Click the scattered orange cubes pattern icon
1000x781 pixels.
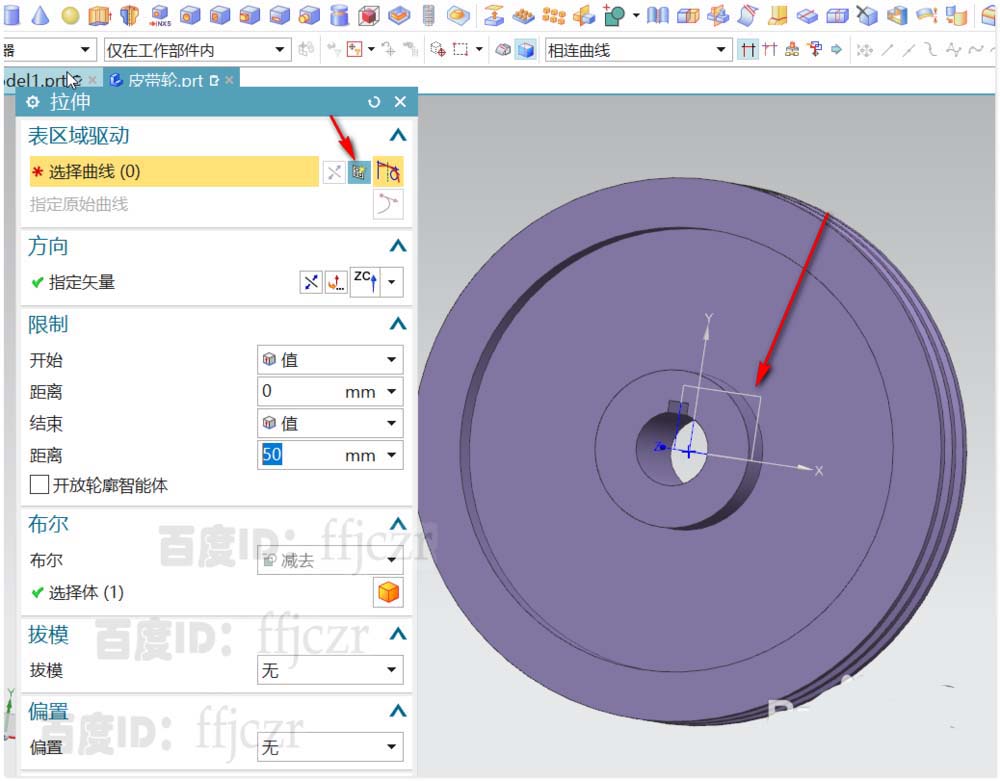554,15
